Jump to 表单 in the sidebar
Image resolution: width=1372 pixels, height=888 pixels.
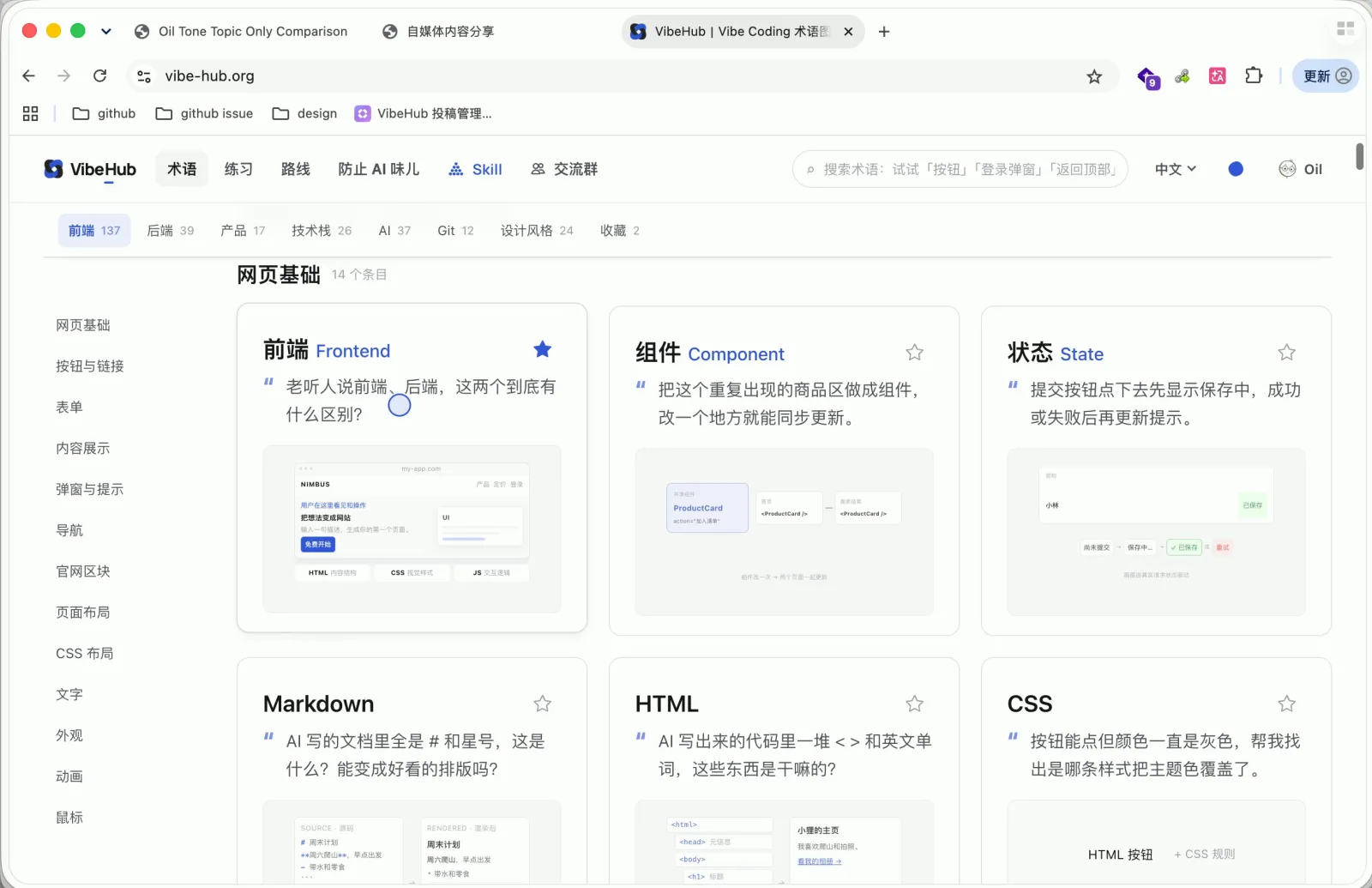click(x=69, y=408)
